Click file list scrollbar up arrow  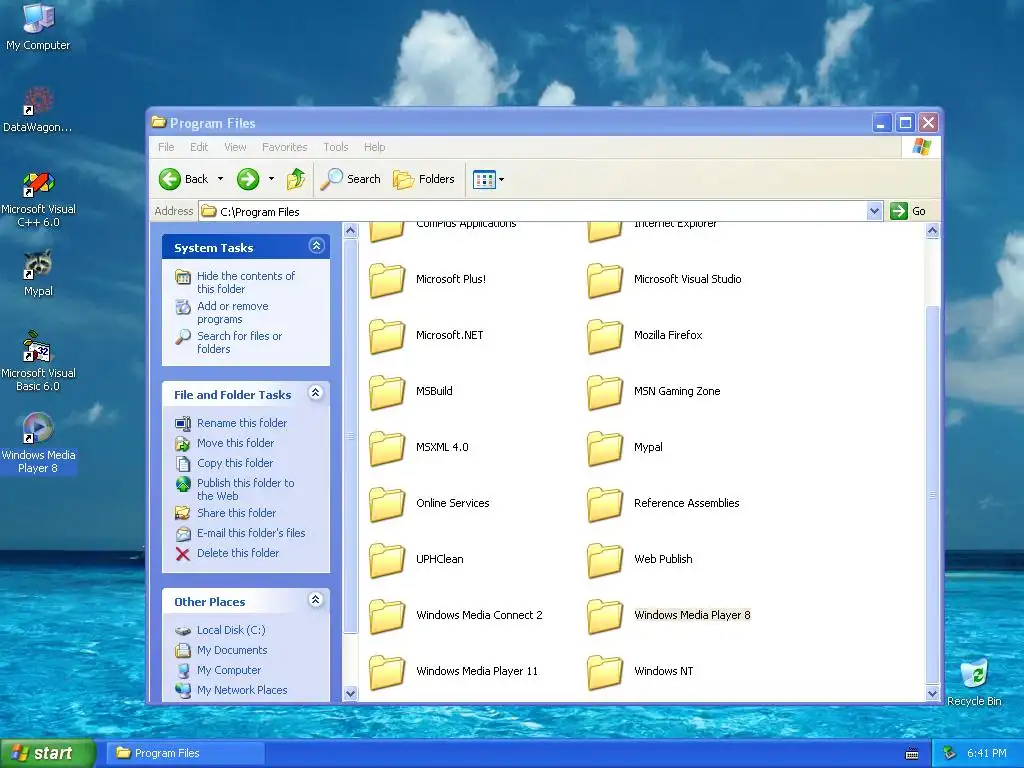click(933, 231)
